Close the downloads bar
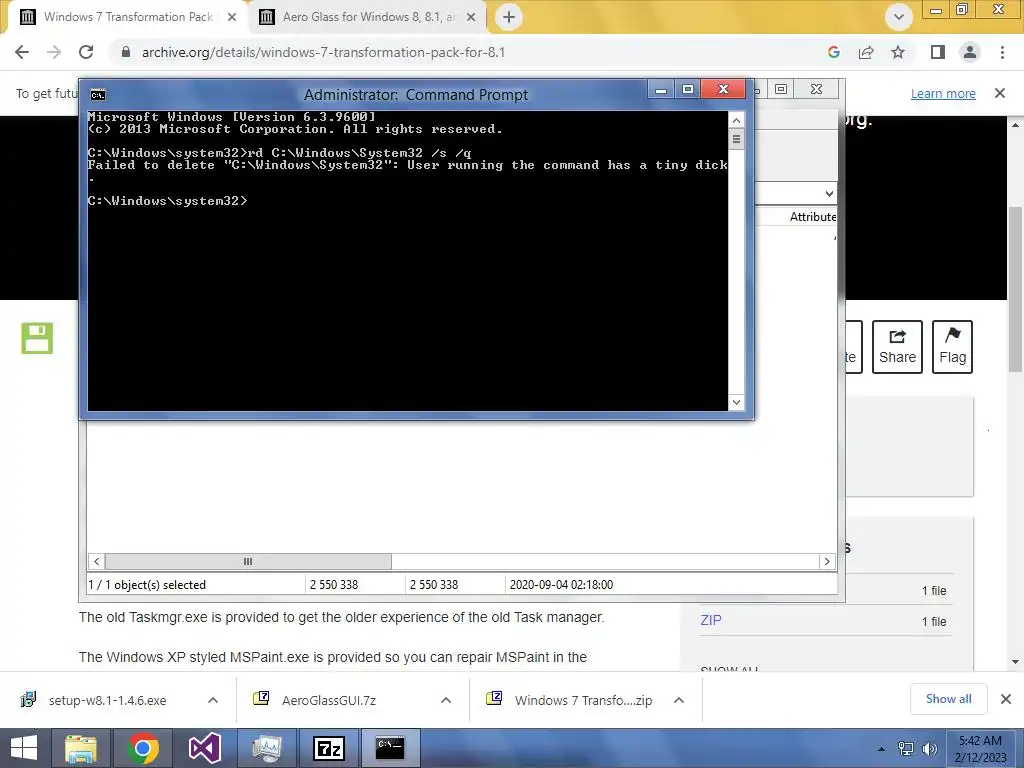The width and height of the screenshot is (1024, 768). [x=1006, y=699]
